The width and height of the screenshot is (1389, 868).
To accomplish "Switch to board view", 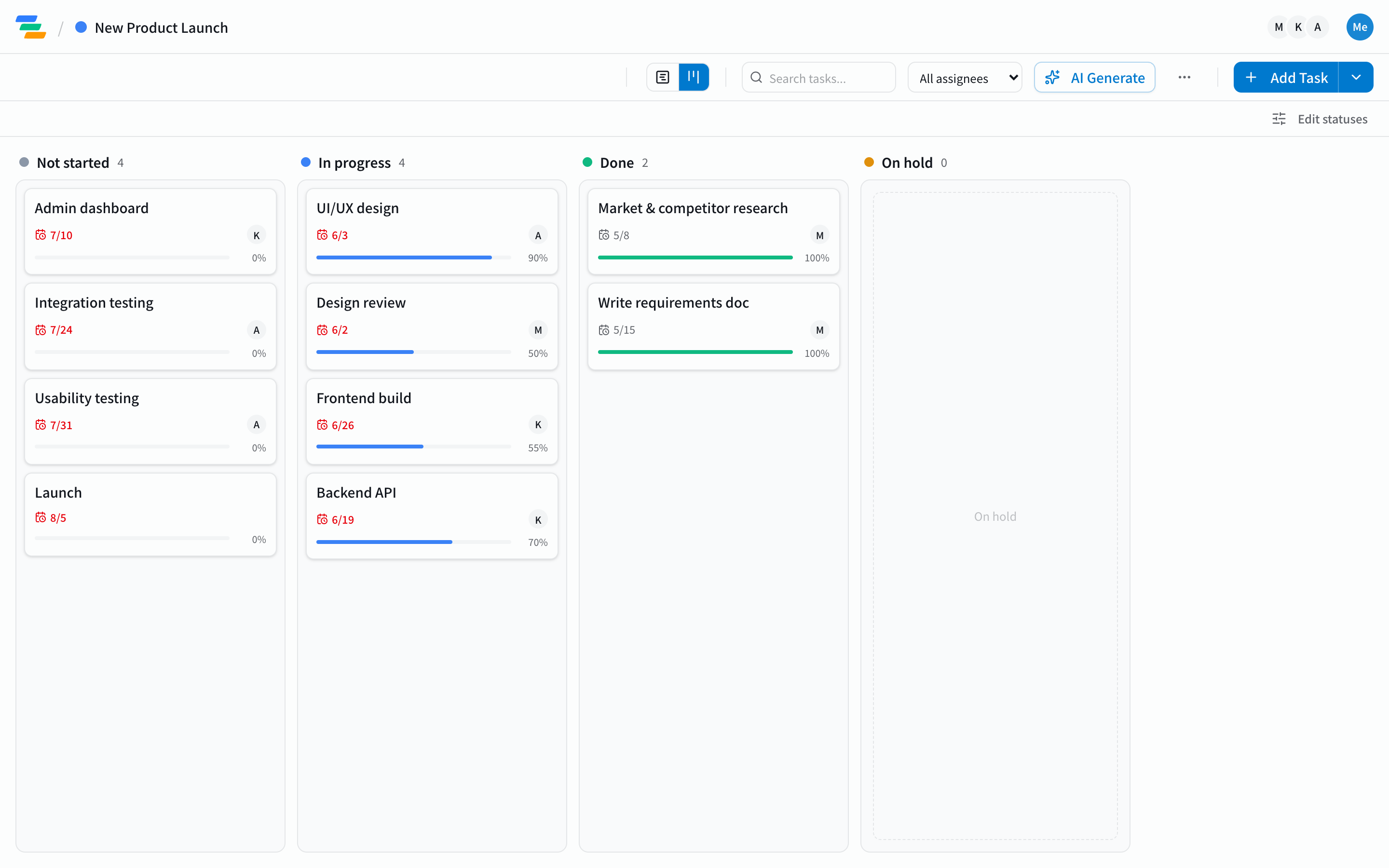I will pyautogui.click(x=694, y=78).
